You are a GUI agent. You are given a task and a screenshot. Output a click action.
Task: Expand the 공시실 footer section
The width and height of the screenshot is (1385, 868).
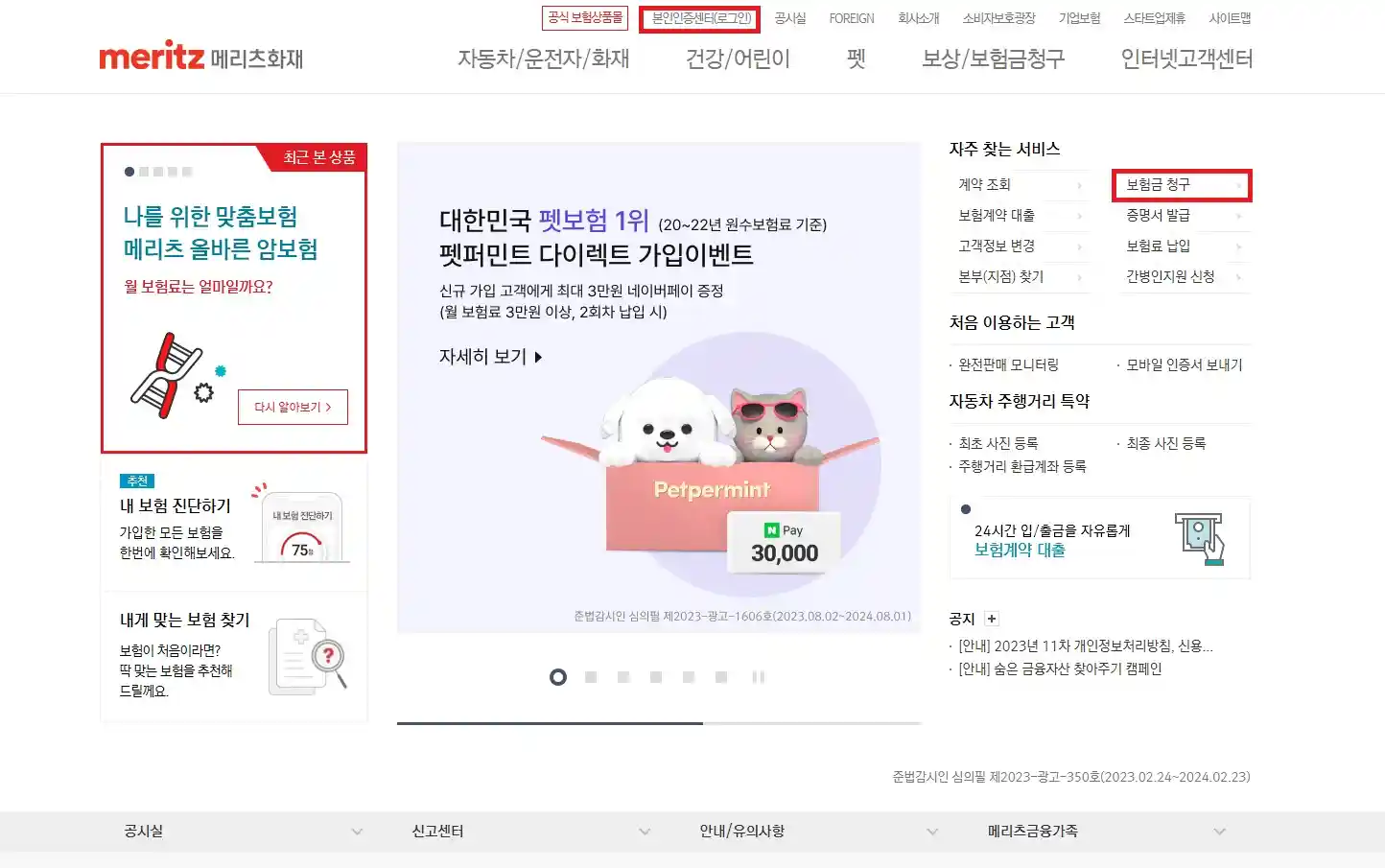point(144,831)
